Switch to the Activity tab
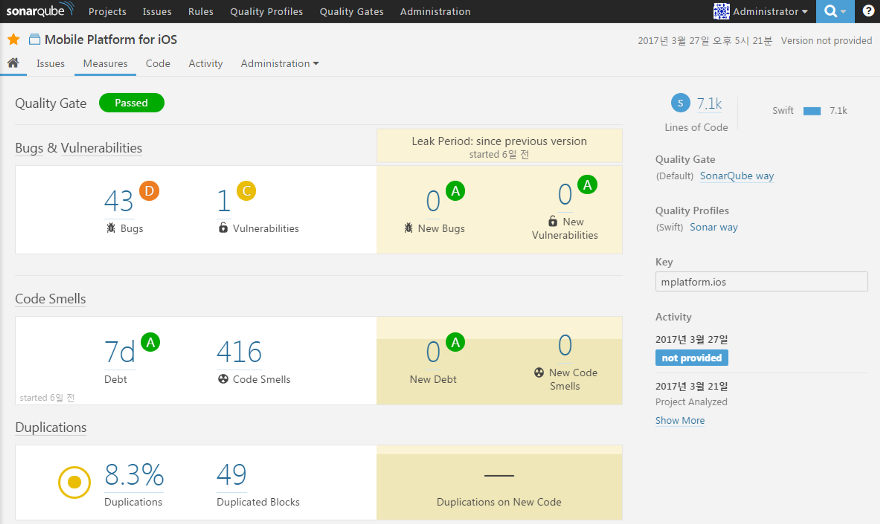The width and height of the screenshot is (880, 524). click(x=205, y=63)
